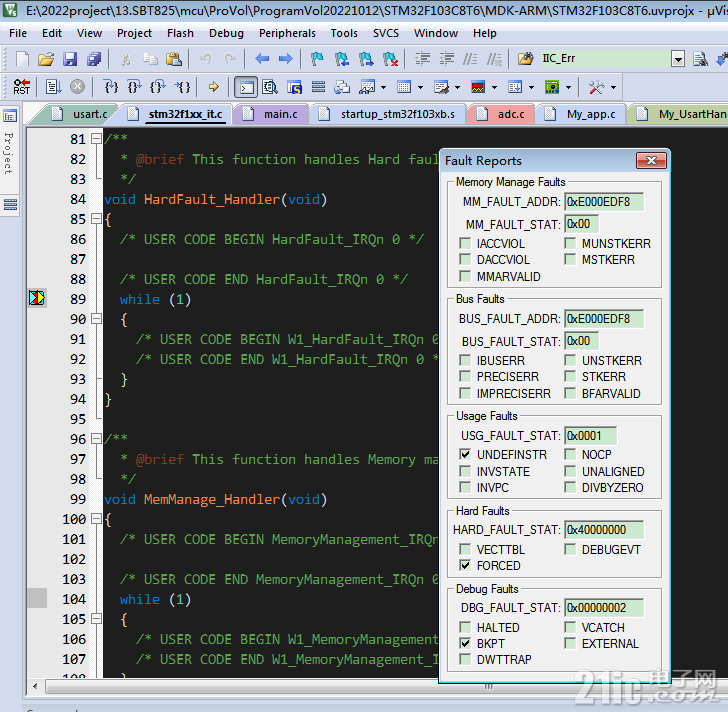The image size is (728, 712).
Task: Close the Fault Reports dialog
Action: [651, 161]
